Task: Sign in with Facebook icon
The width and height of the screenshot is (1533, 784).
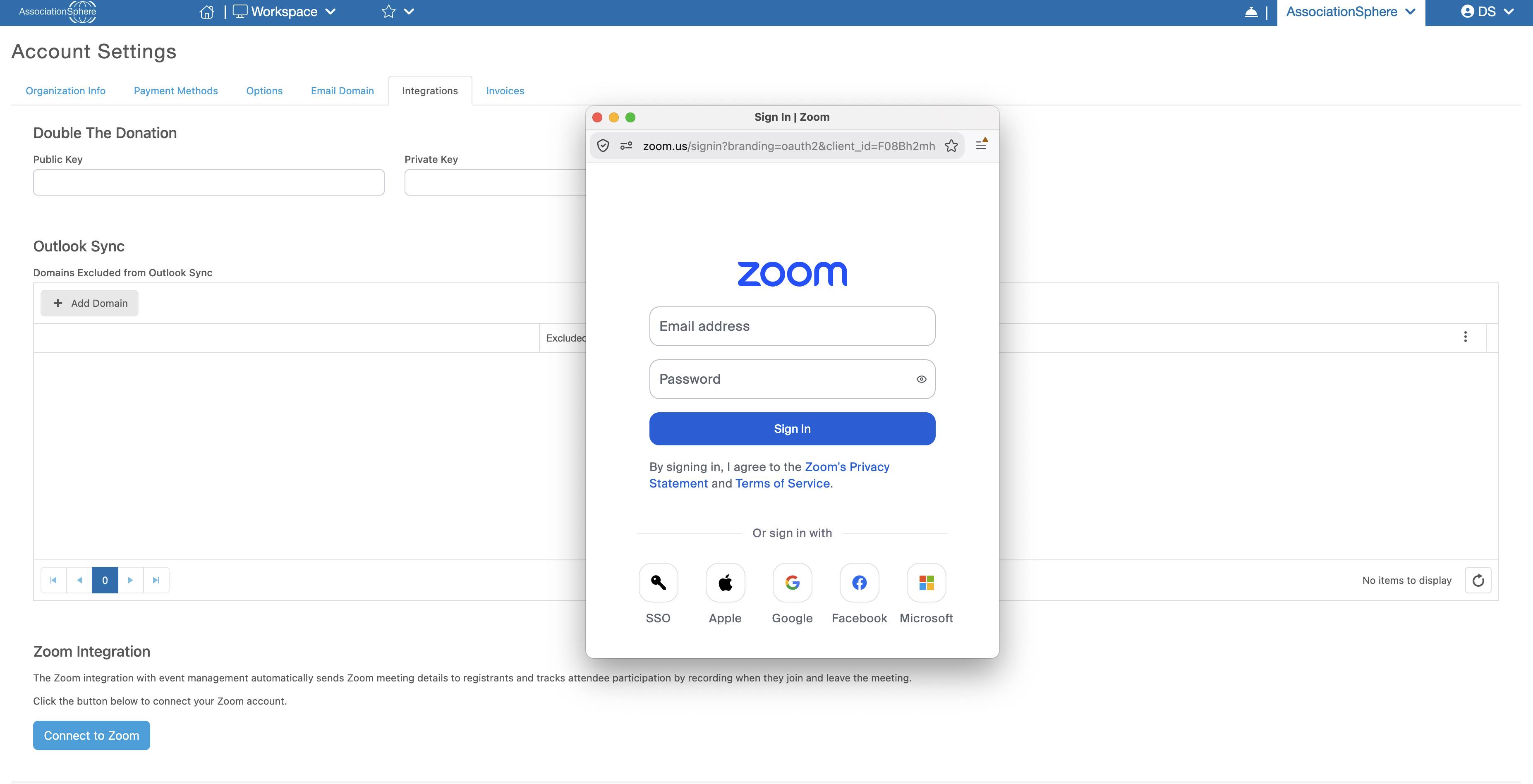Action: coord(859,583)
